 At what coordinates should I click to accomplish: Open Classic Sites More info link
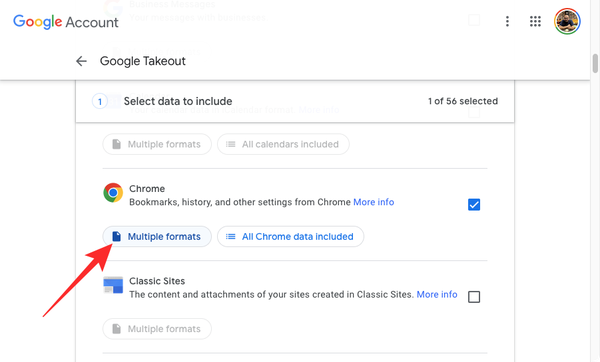coord(437,294)
